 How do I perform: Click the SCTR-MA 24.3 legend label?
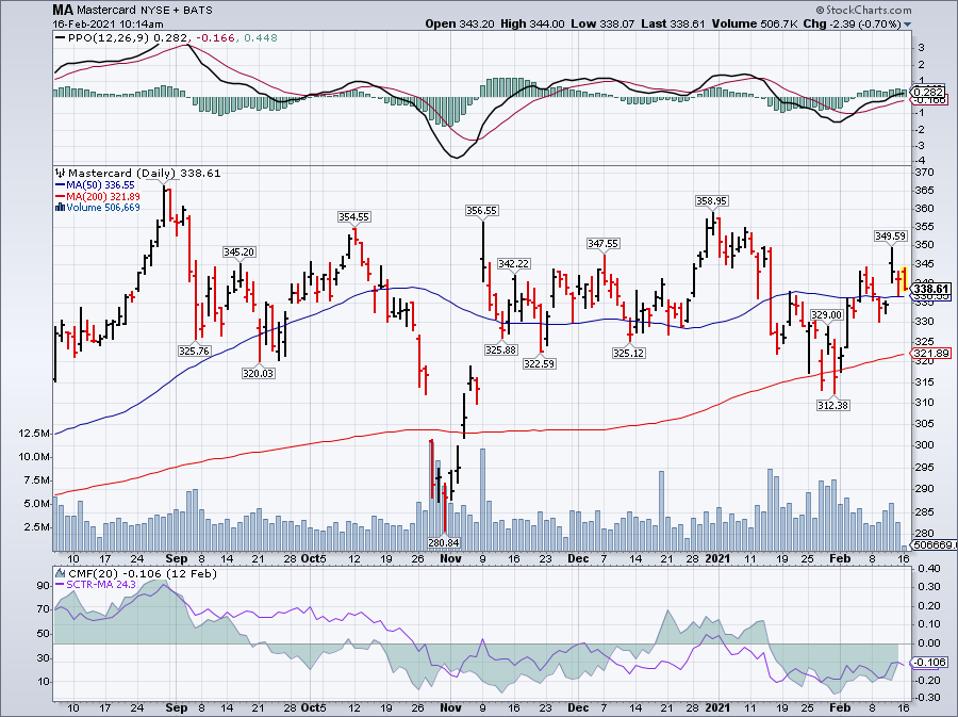pos(101,584)
